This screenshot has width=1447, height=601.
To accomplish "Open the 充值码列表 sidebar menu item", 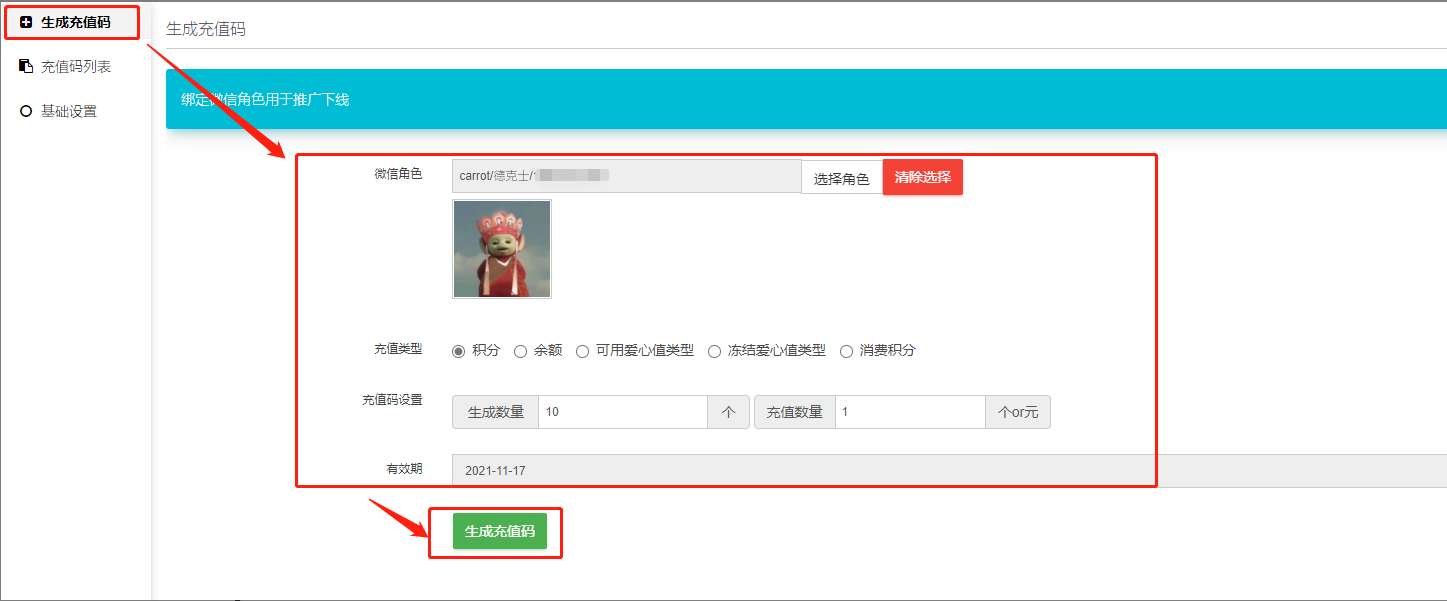I will [x=75, y=67].
